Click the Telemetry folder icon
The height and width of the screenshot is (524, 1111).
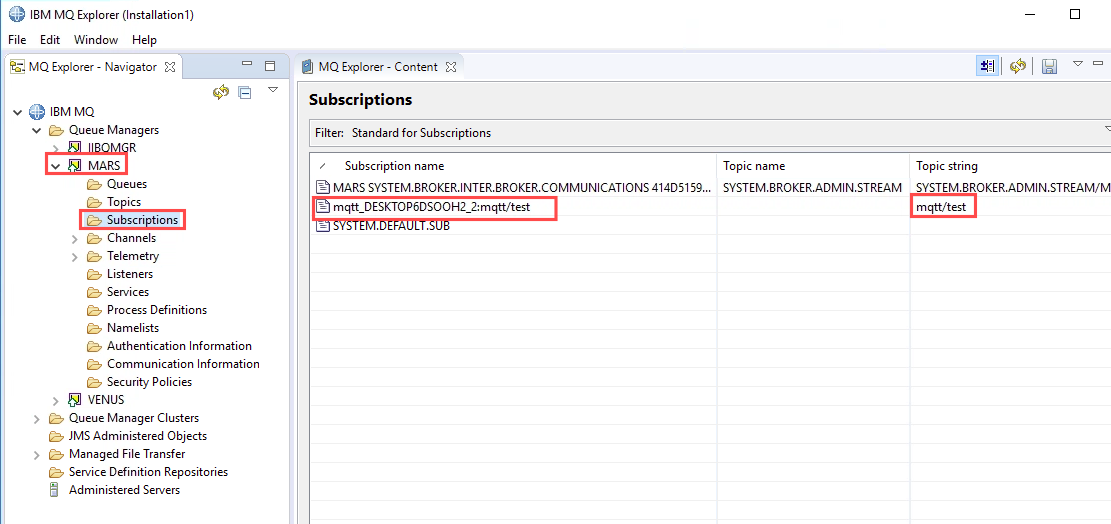point(94,256)
